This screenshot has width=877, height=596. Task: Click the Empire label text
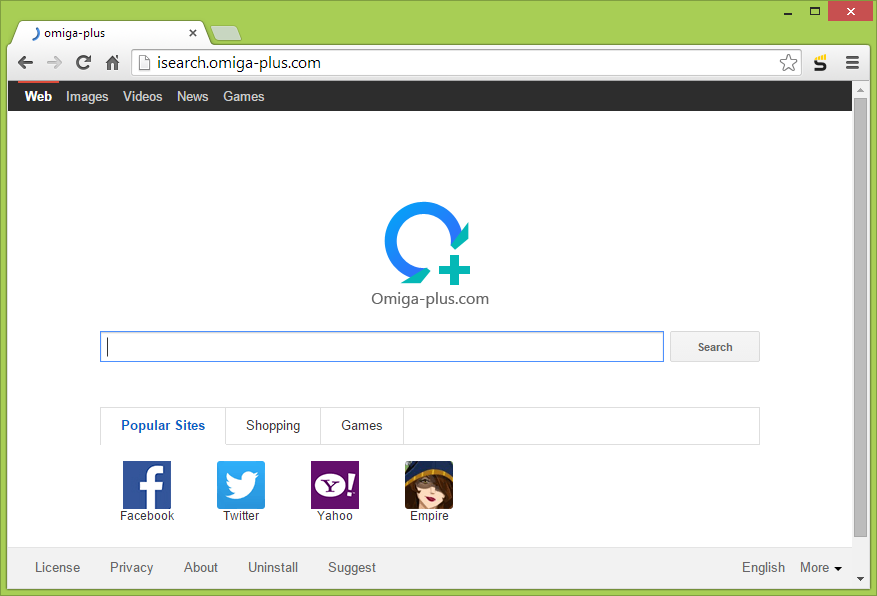[x=429, y=515]
